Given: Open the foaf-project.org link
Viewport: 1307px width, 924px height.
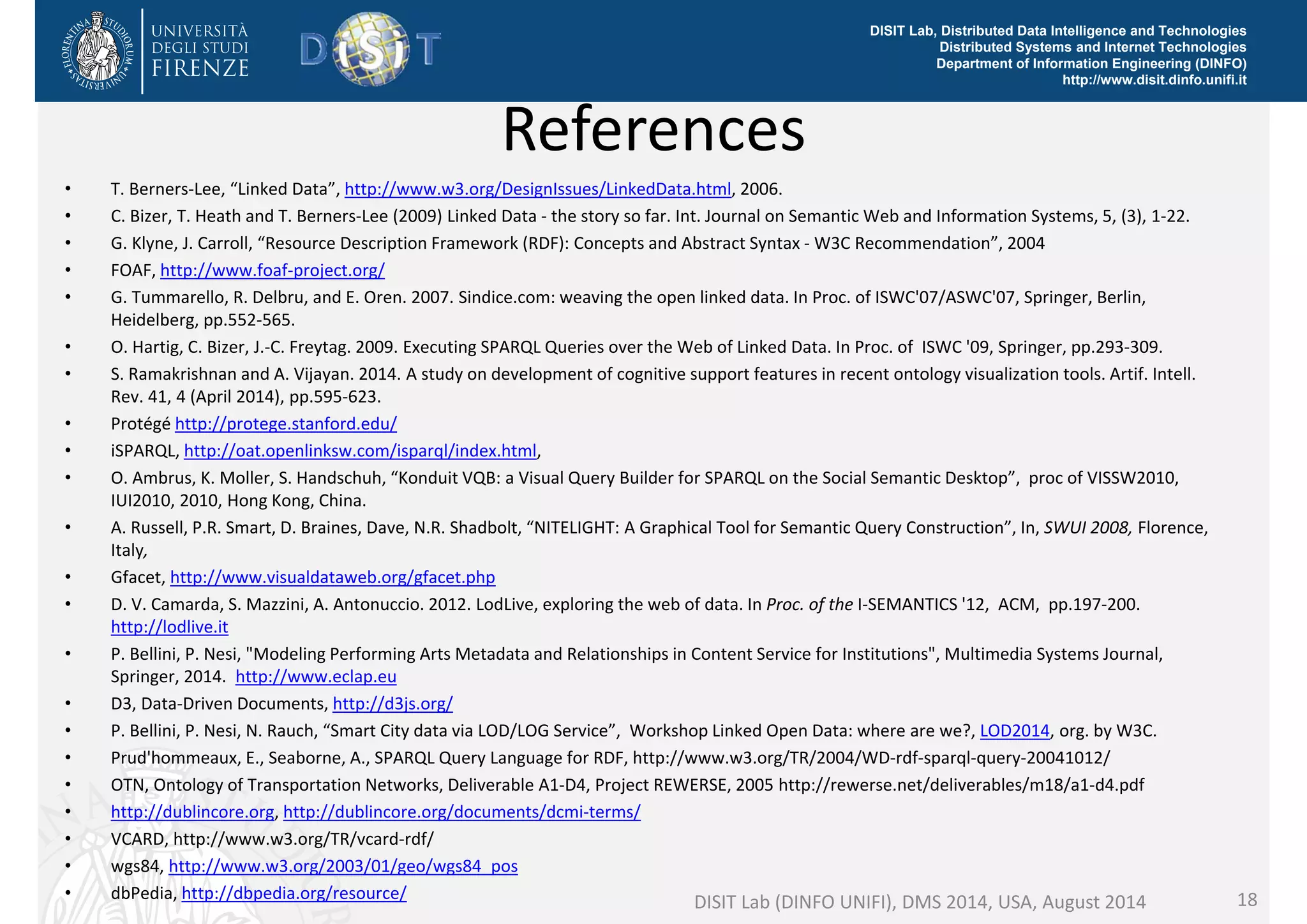Looking at the screenshot, I should (273, 271).
